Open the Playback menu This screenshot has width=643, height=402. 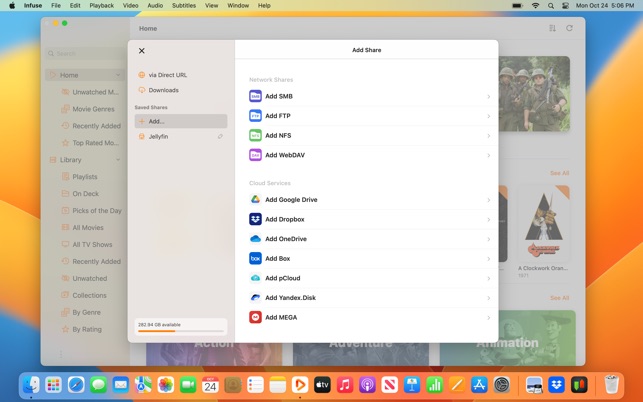[x=101, y=5]
